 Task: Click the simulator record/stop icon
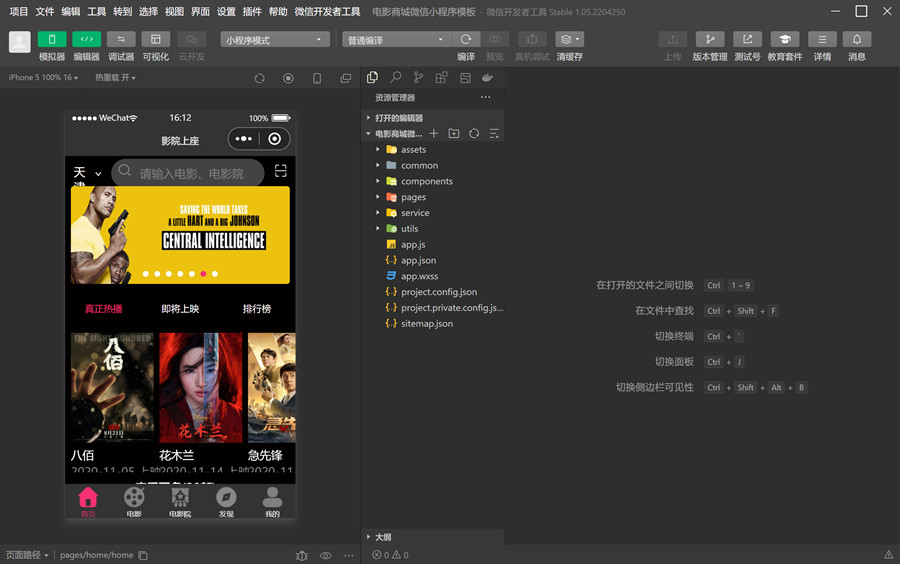coord(288,78)
